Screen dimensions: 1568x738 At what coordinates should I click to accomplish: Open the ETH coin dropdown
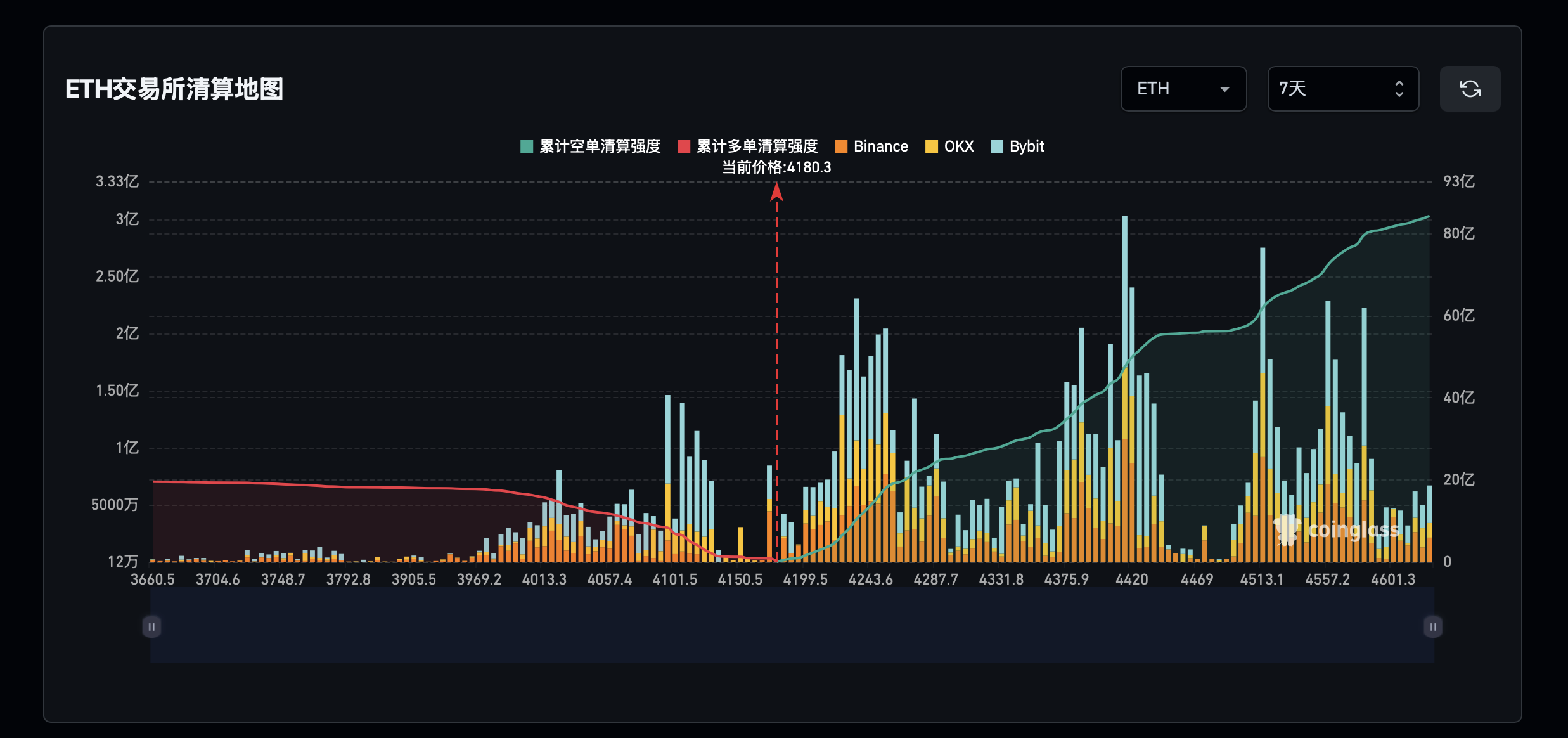pyautogui.click(x=1183, y=89)
